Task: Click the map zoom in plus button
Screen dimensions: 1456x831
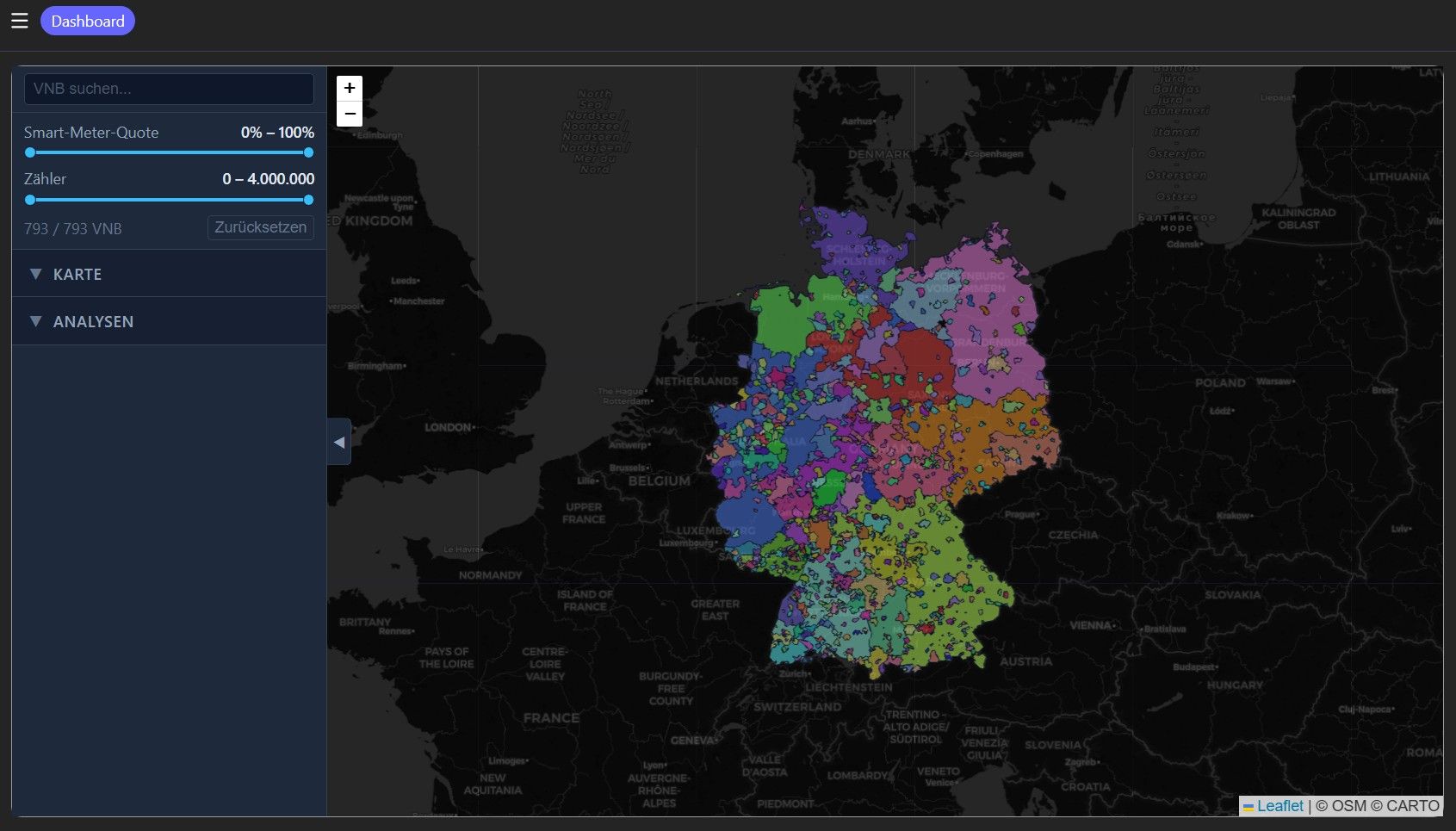Action: tap(350, 88)
